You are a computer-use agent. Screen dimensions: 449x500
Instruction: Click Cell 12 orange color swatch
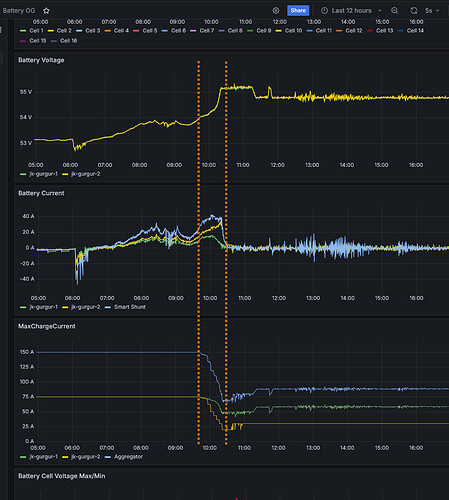tap(339, 31)
